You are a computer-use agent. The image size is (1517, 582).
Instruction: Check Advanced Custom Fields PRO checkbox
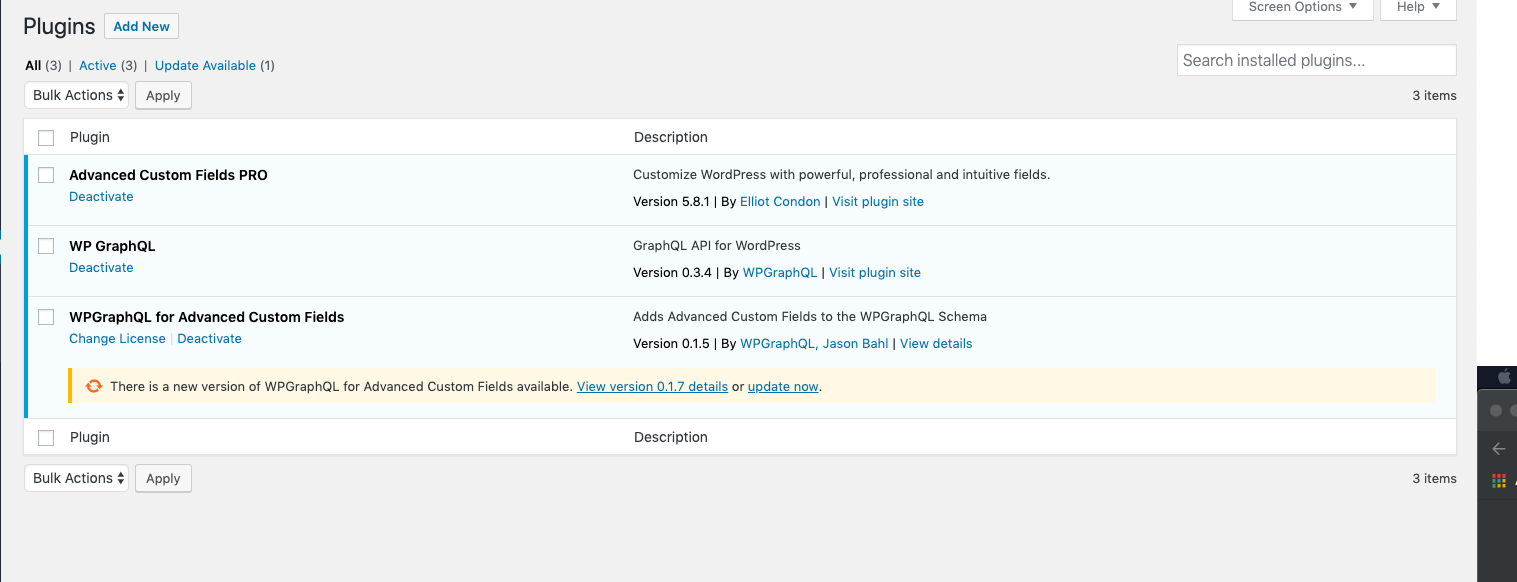[x=46, y=175]
